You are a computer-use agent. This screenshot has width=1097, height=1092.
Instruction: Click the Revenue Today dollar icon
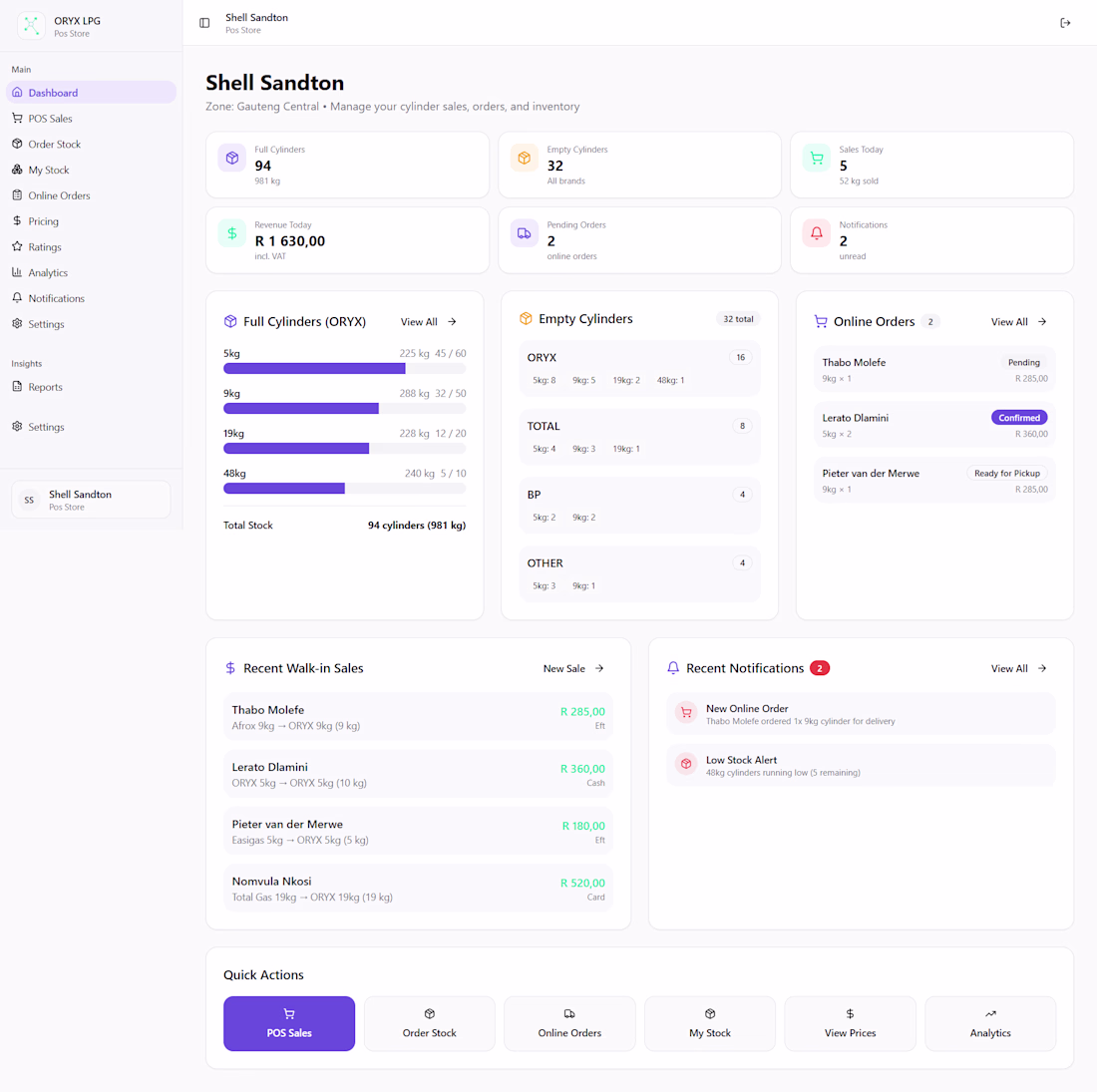point(232,233)
